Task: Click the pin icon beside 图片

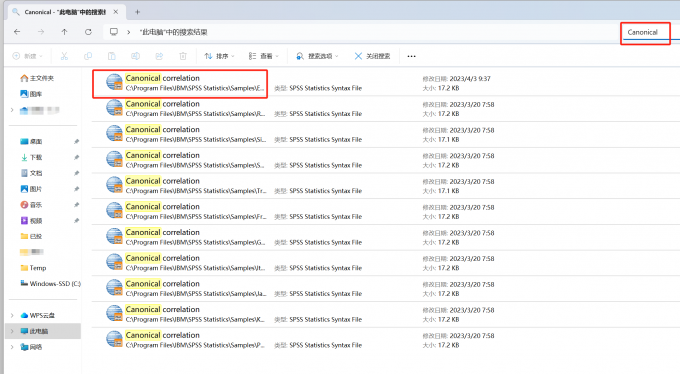Action: (76, 189)
